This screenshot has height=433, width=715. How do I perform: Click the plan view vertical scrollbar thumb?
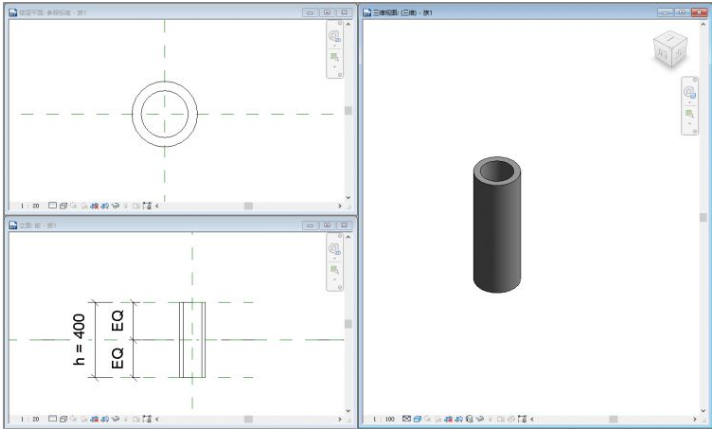[x=348, y=111]
